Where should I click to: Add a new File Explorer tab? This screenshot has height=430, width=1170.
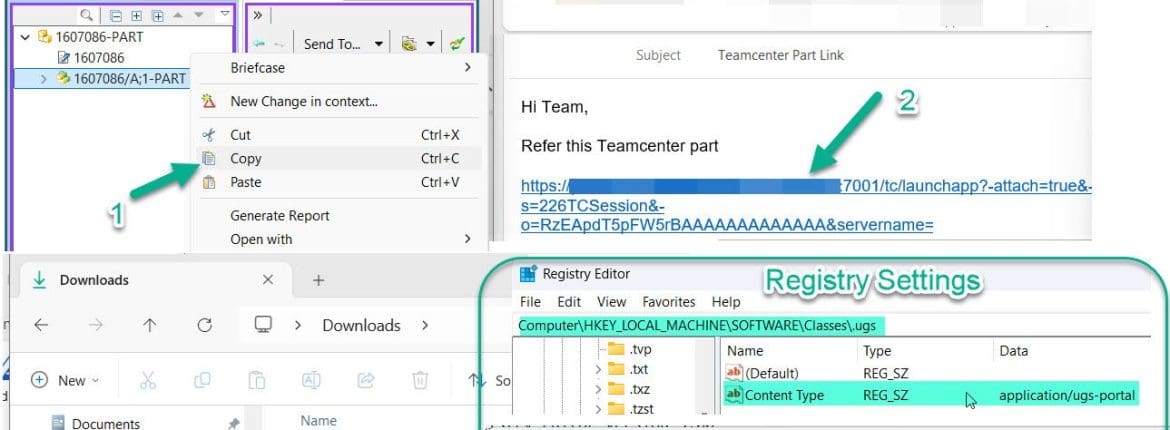click(318, 280)
